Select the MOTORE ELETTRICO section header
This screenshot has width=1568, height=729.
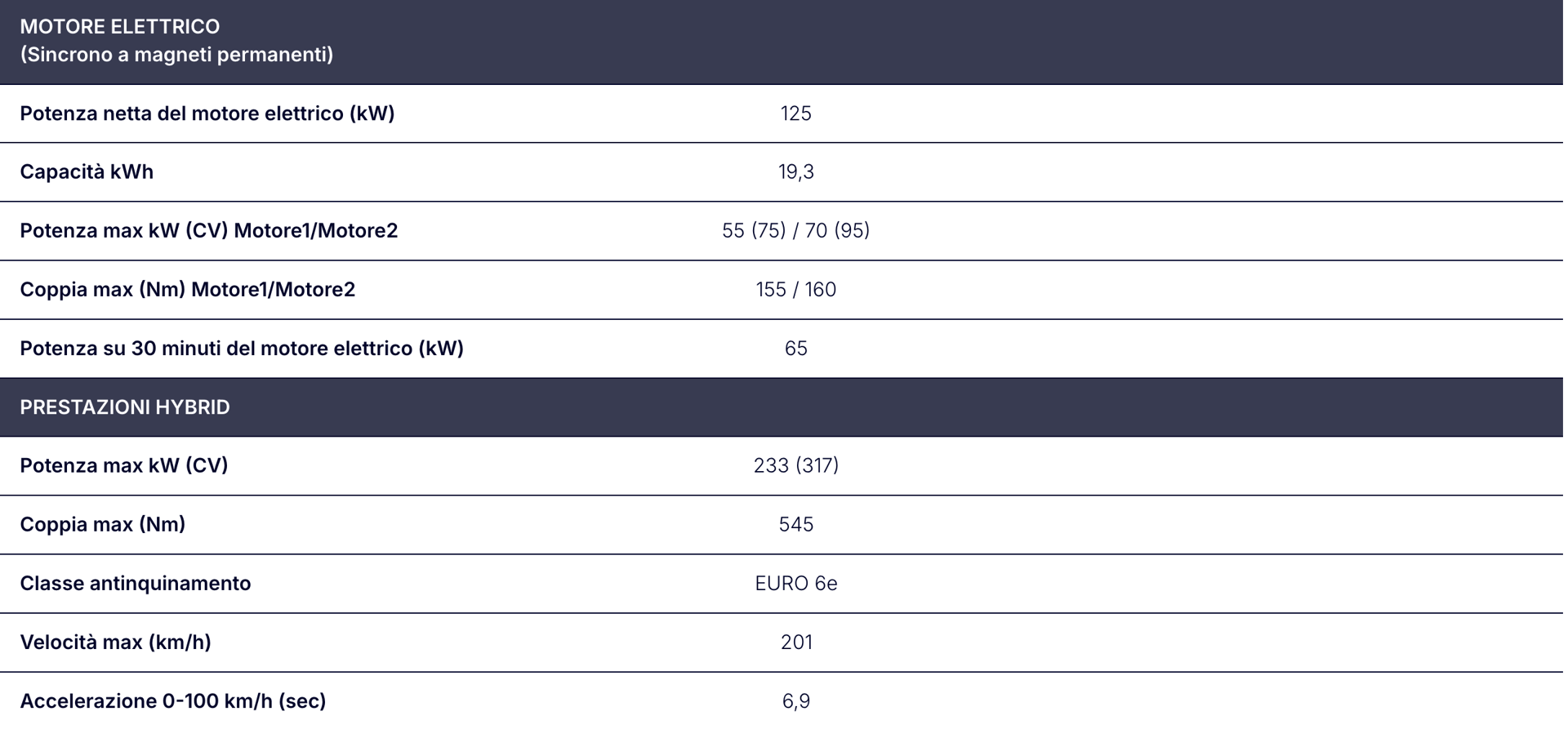pos(782,42)
